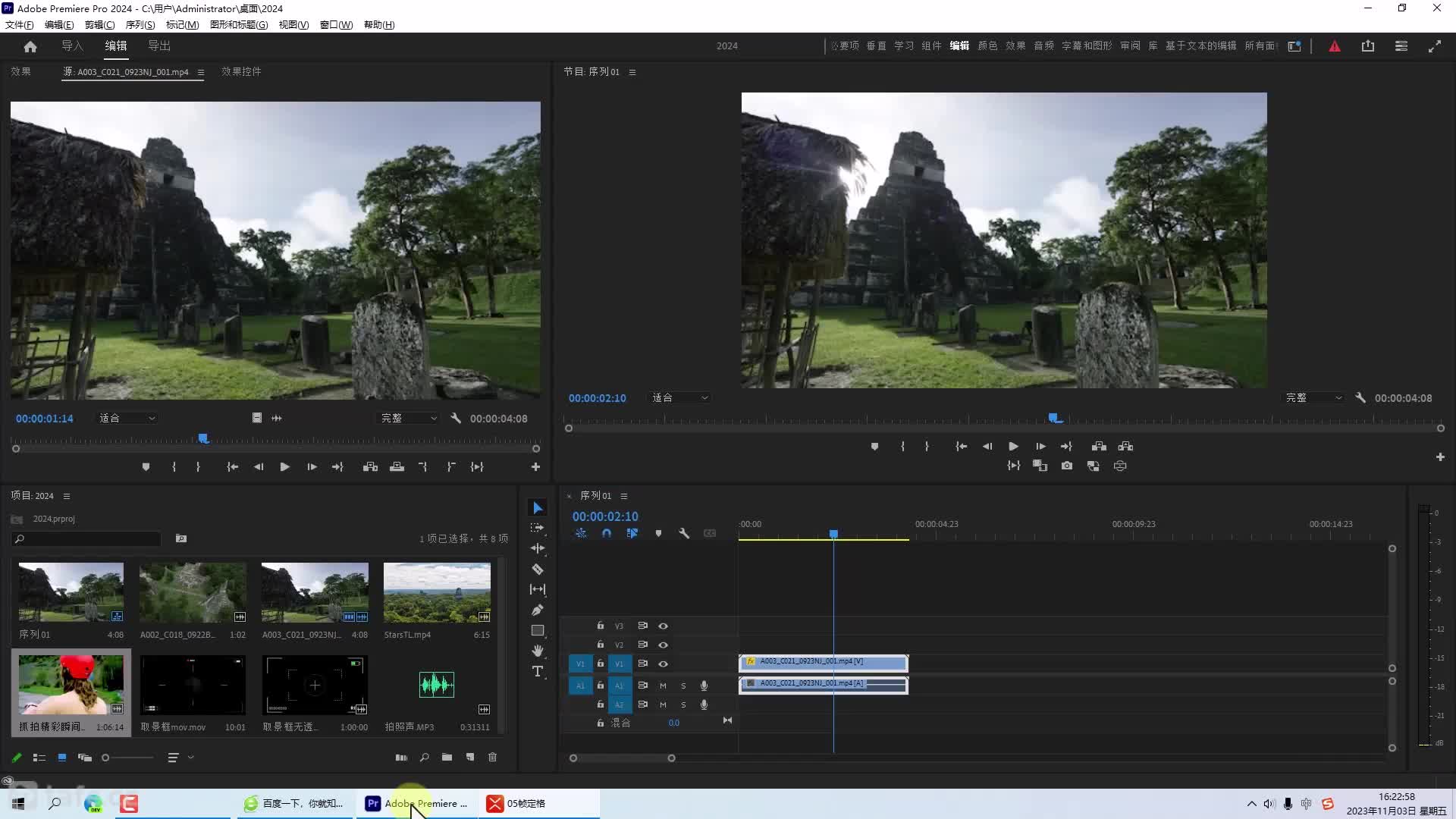Open Project panel menu
1456x819 pixels.
(x=67, y=496)
